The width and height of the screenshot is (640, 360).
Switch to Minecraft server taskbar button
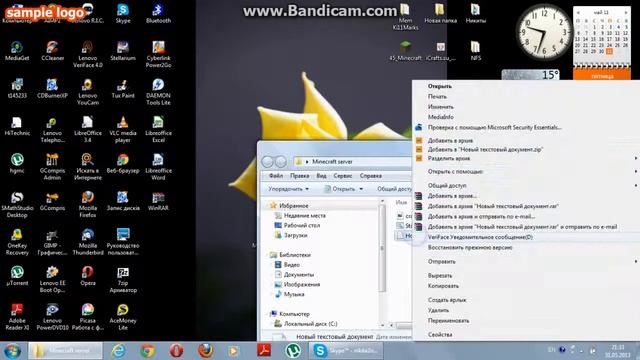pyautogui.click(x=65, y=351)
